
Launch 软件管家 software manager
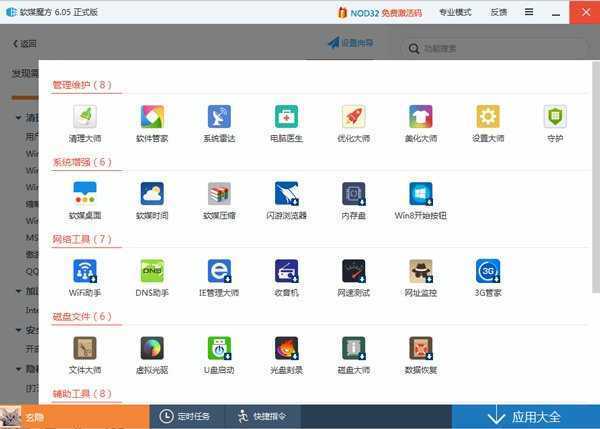point(152,116)
